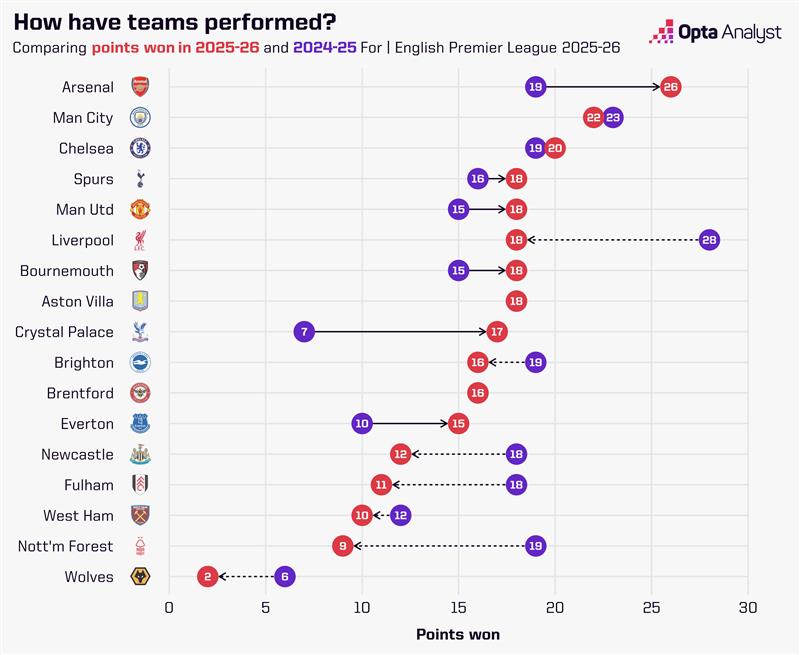Select the Newcastle club crest

click(140, 454)
